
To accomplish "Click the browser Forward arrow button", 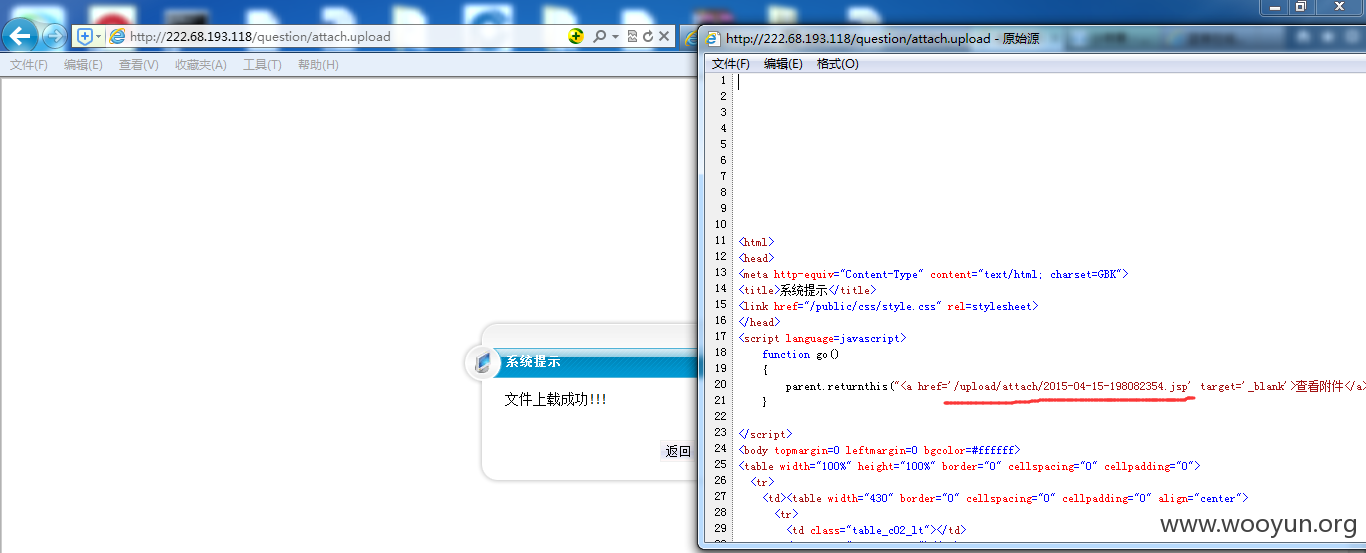I will coord(55,36).
